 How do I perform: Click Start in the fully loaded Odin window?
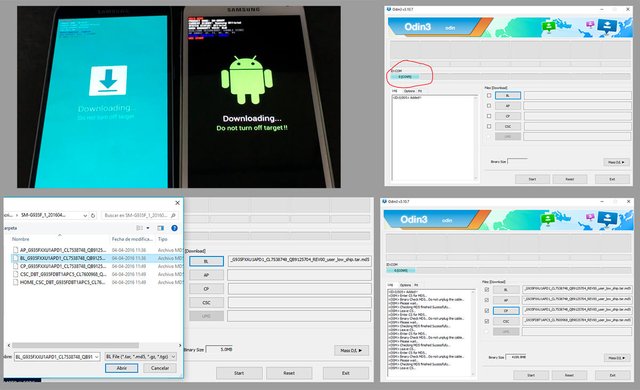(531, 375)
